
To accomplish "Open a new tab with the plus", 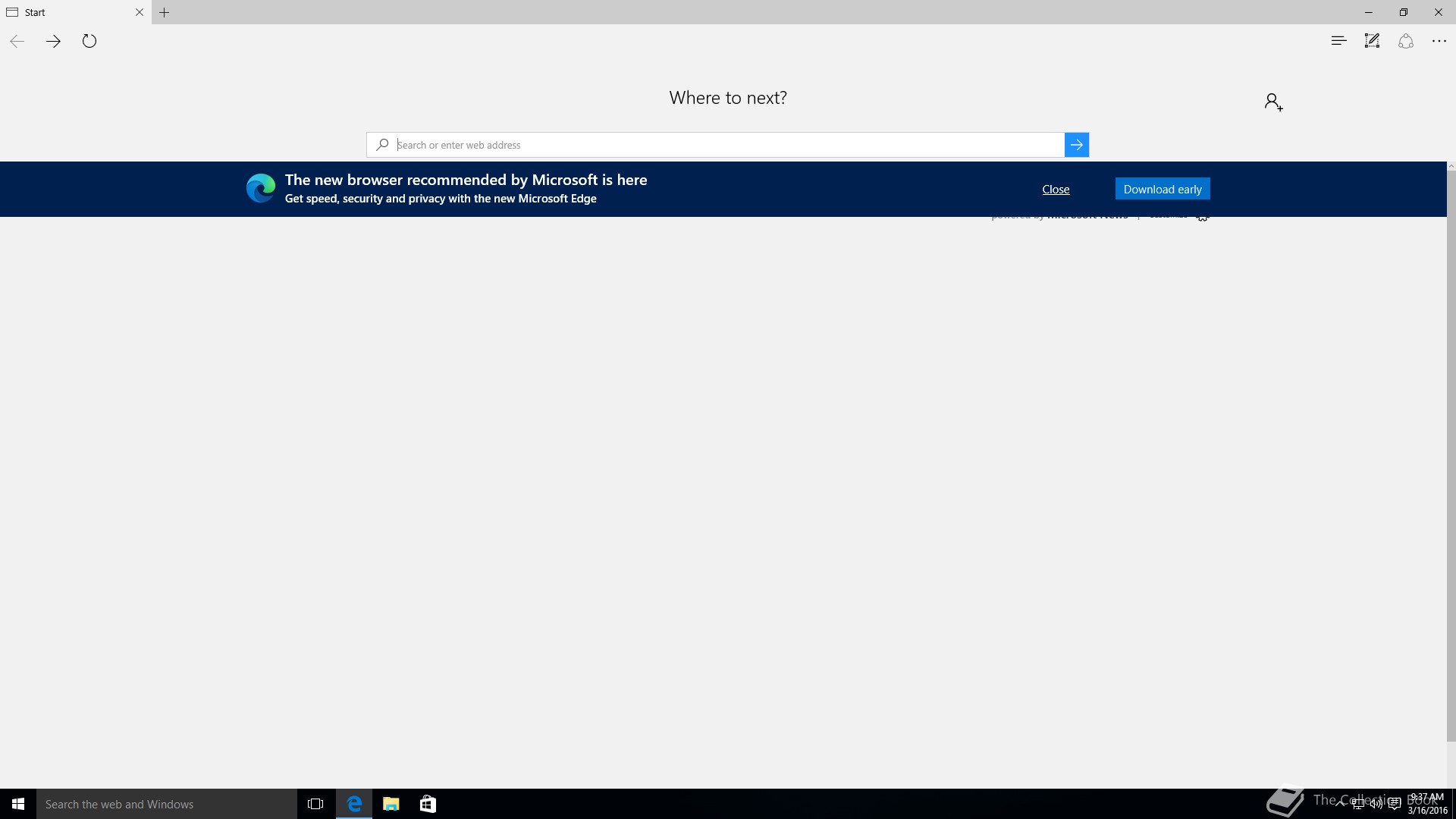I will coord(165,12).
